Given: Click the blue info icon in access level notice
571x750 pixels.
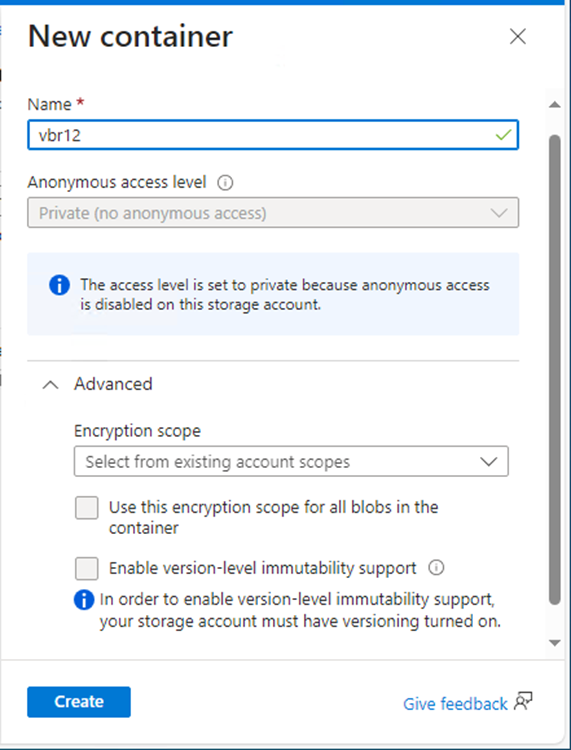Looking at the screenshot, I should pyautogui.click(x=59, y=286).
